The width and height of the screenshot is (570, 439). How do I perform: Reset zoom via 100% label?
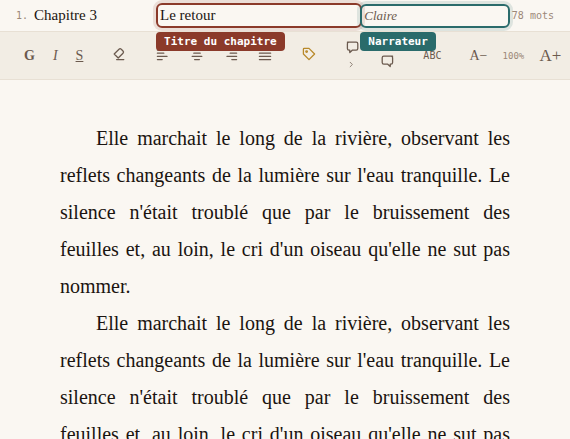[513, 56]
